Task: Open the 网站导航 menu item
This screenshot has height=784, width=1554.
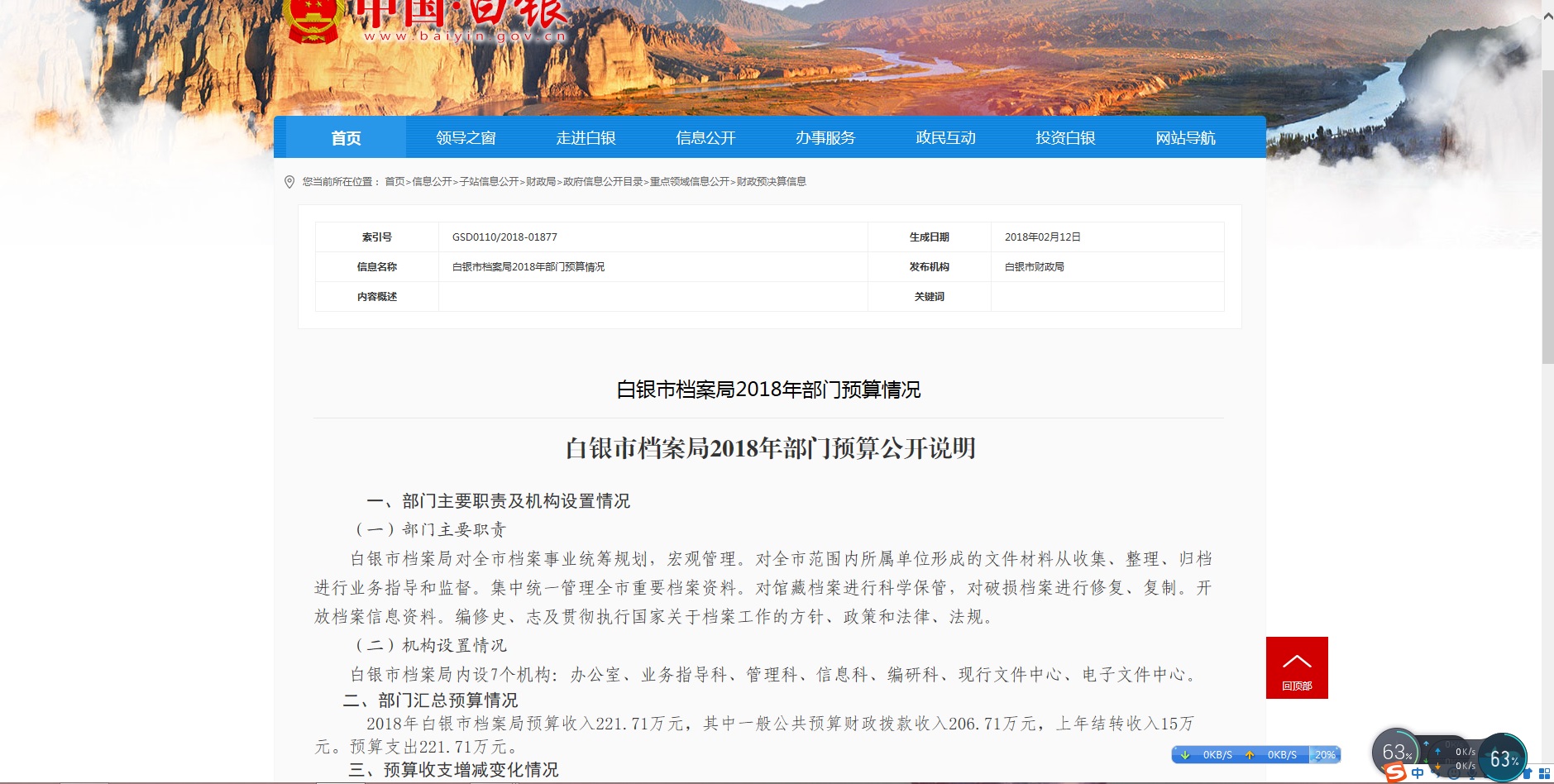Action: tap(1185, 138)
